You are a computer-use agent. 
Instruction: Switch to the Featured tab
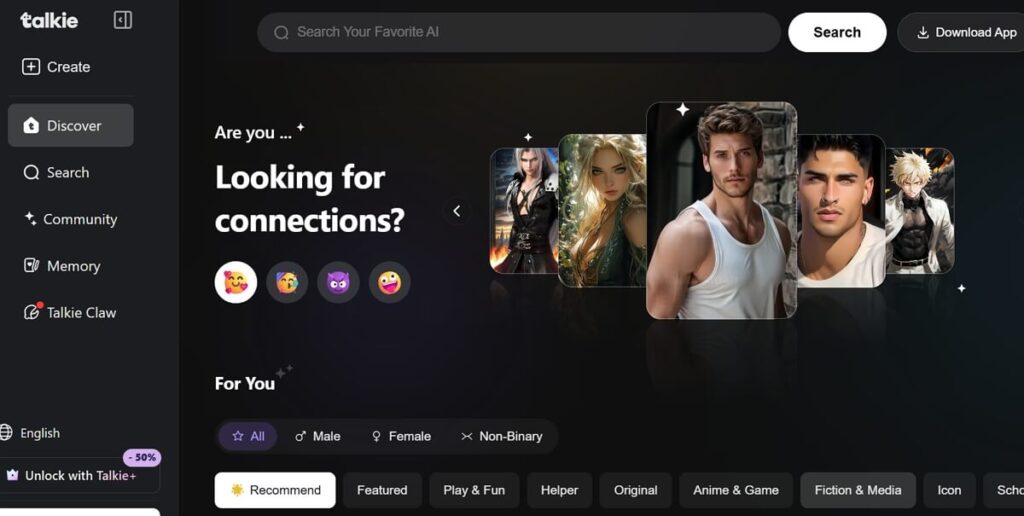[382, 491]
